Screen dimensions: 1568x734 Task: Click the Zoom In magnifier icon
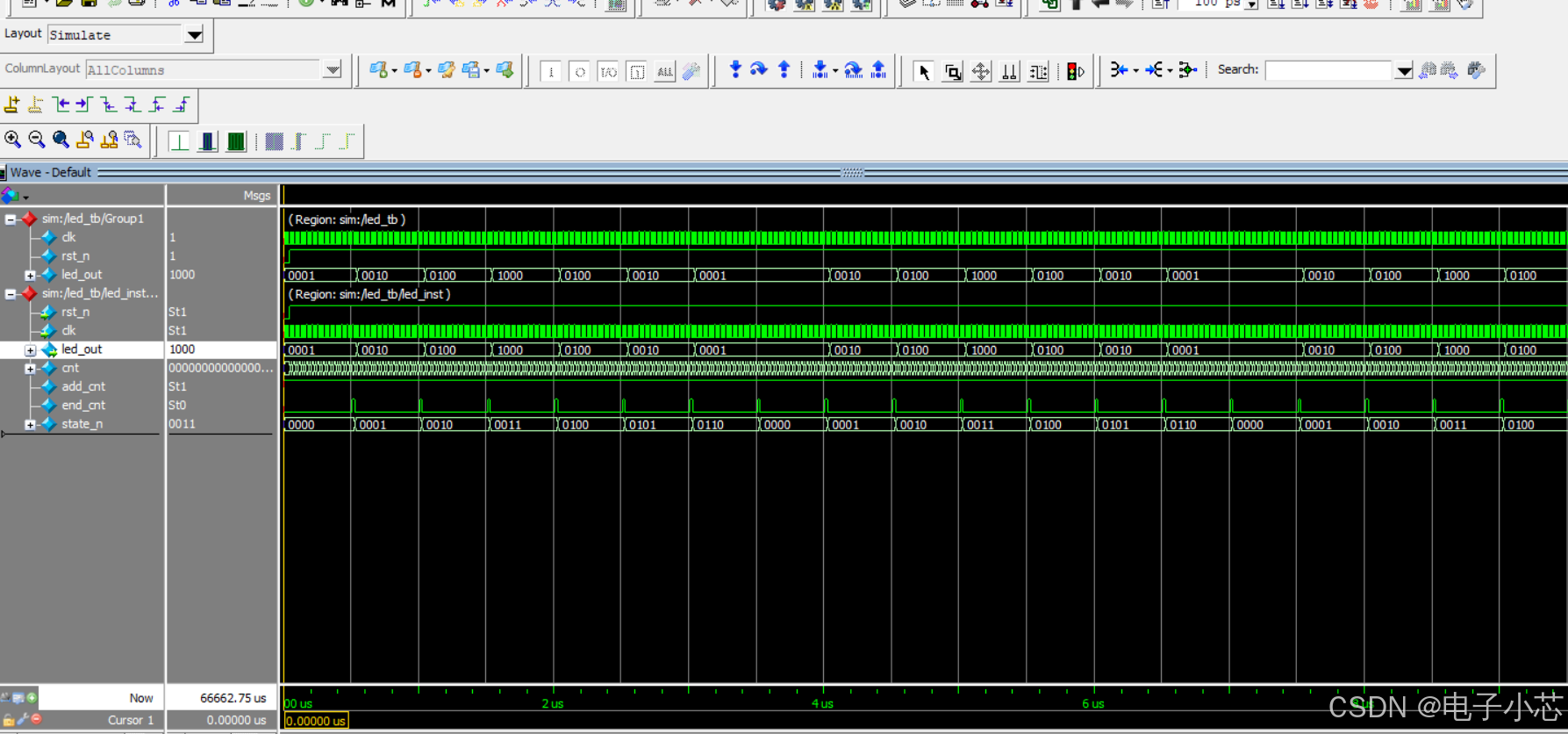(x=12, y=140)
